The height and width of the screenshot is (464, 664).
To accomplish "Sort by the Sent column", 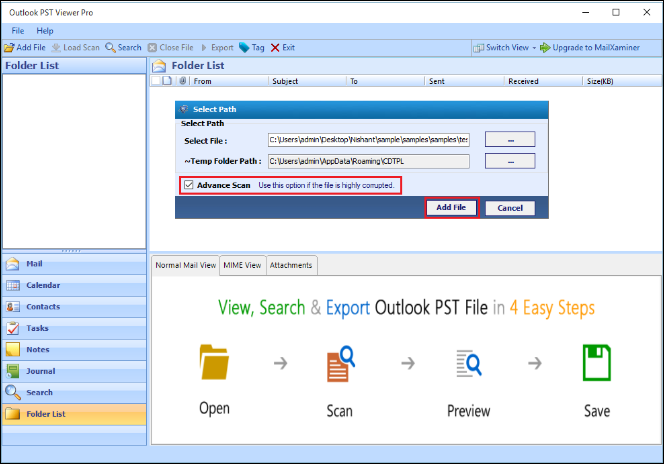I will point(465,81).
